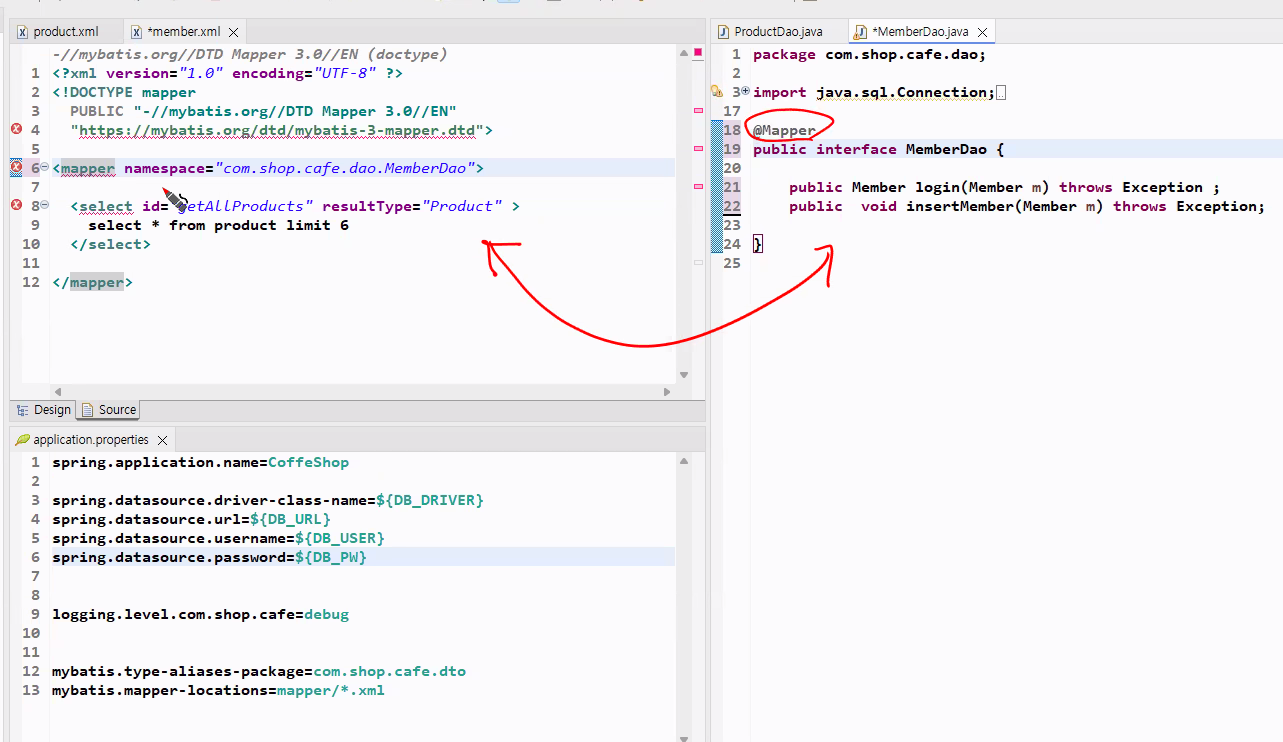
Task: Click the Spring leaf icon on application.properties tab
Action: tap(22, 440)
